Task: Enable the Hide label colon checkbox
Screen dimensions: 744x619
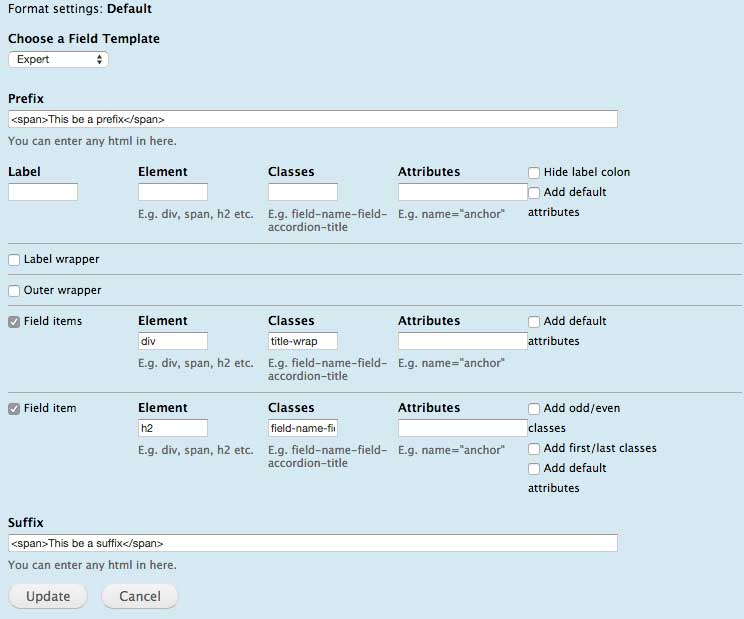Action: pos(535,172)
